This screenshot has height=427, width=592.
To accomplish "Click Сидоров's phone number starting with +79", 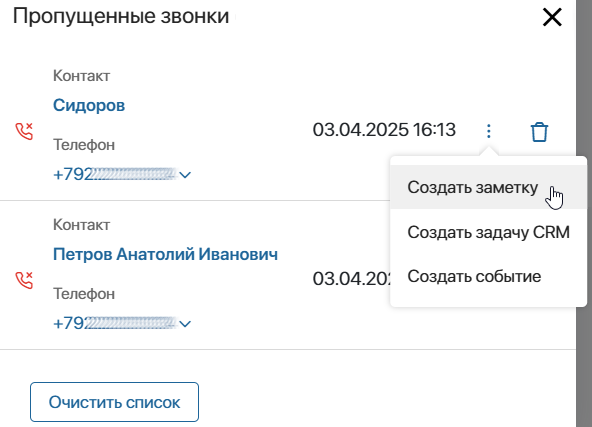I will click(x=115, y=174).
